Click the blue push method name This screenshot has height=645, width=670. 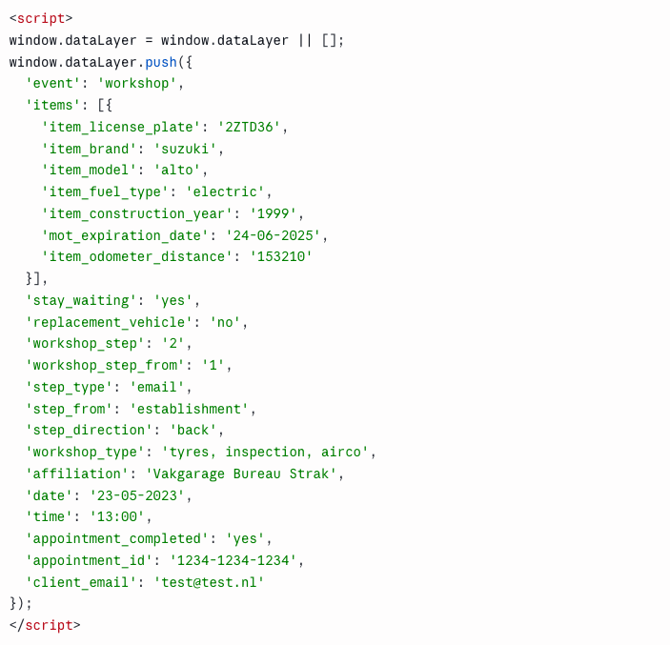pos(161,62)
